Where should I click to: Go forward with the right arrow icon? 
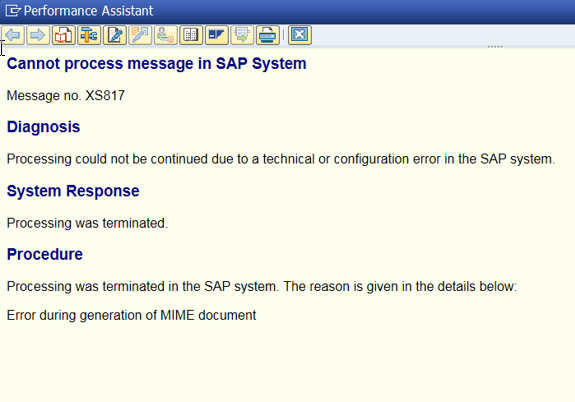coord(38,35)
